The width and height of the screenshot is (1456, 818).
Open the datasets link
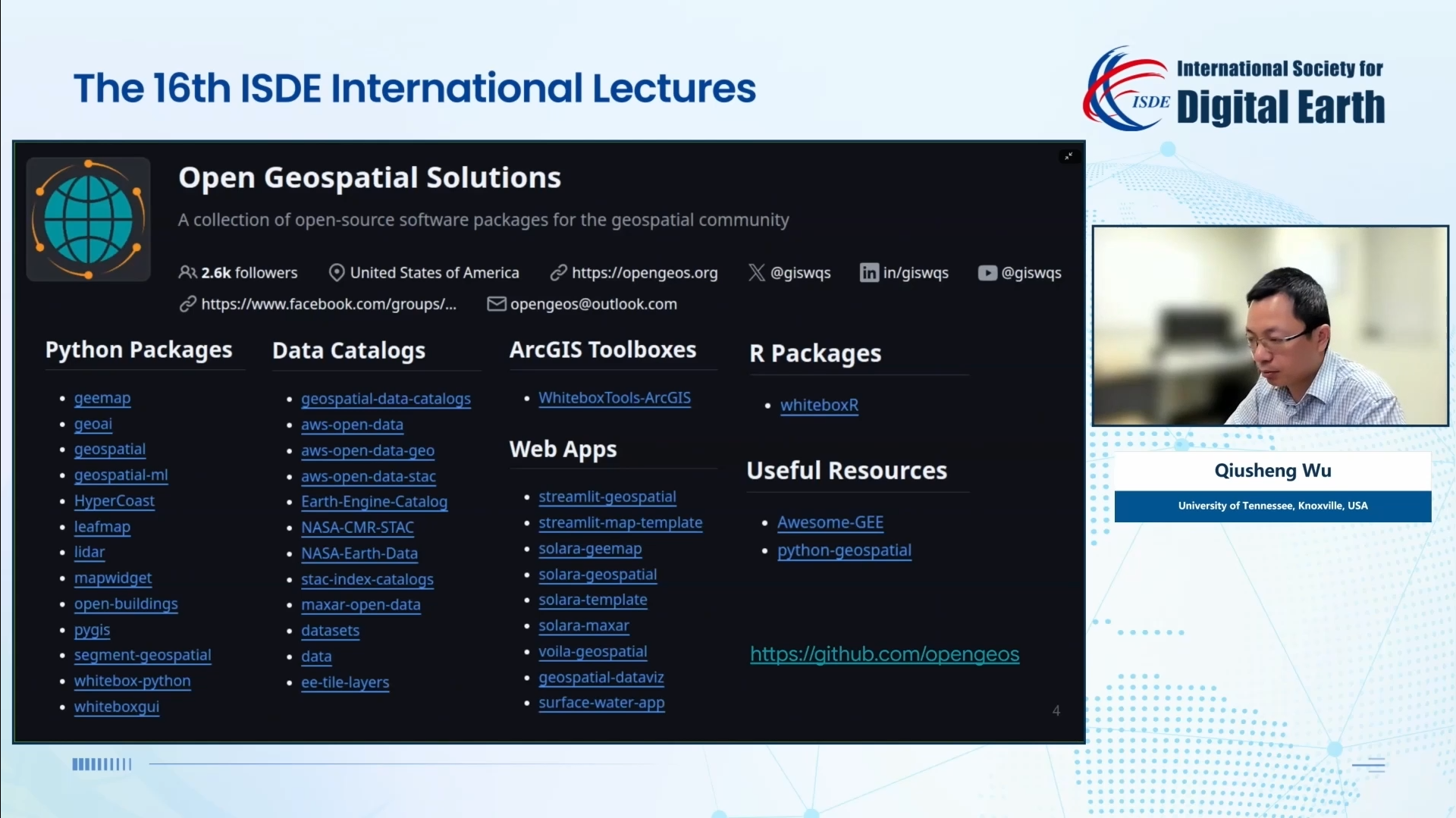pyautogui.click(x=331, y=631)
